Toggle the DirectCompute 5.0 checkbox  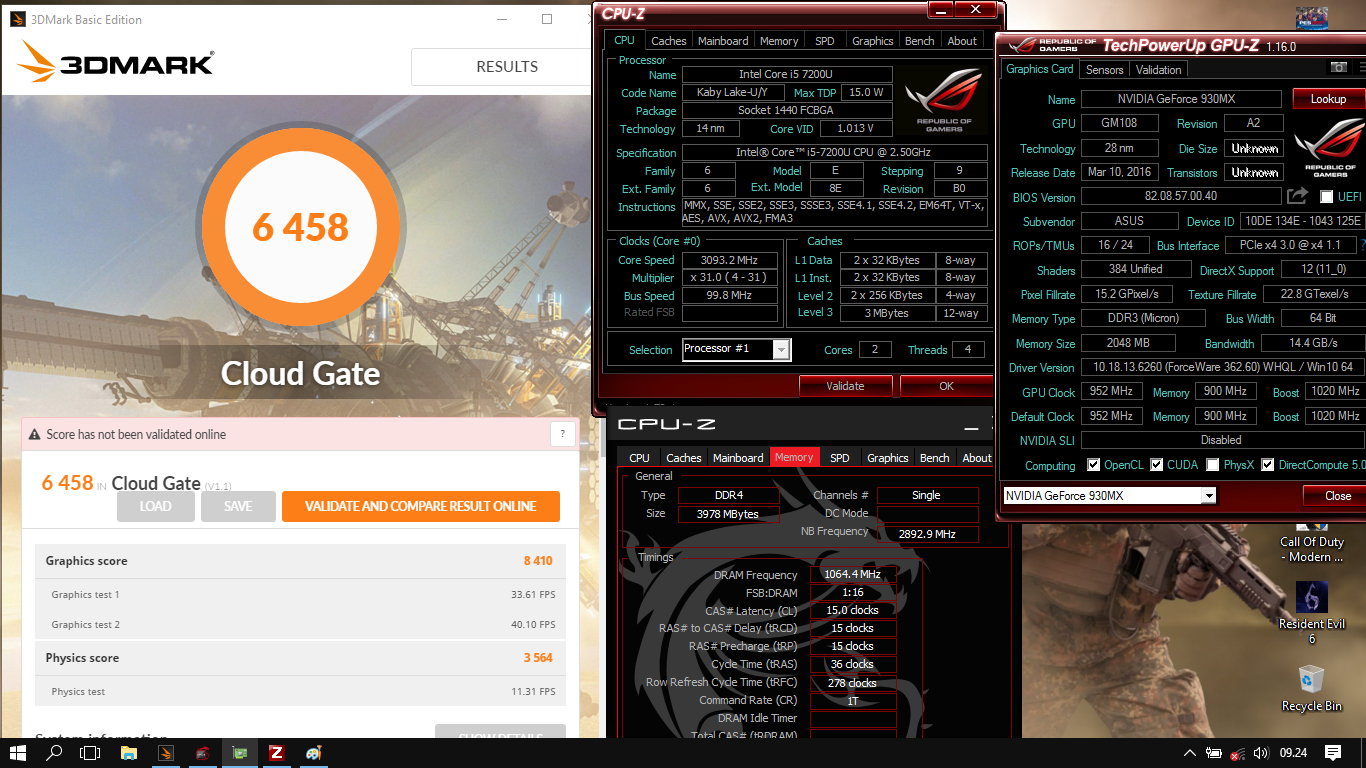point(1268,465)
